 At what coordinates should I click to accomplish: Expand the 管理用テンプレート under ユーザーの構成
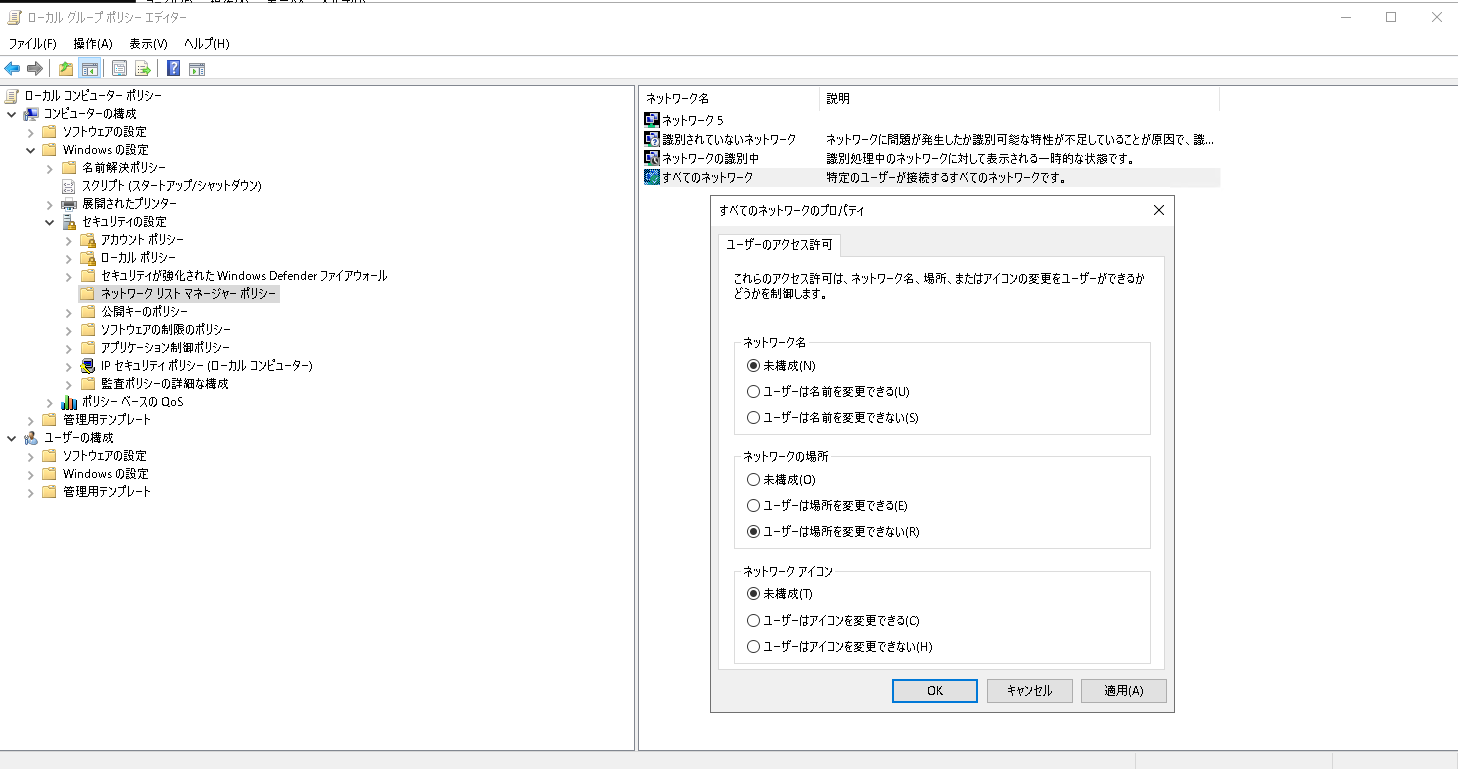pyautogui.click(x=30, y=492)
